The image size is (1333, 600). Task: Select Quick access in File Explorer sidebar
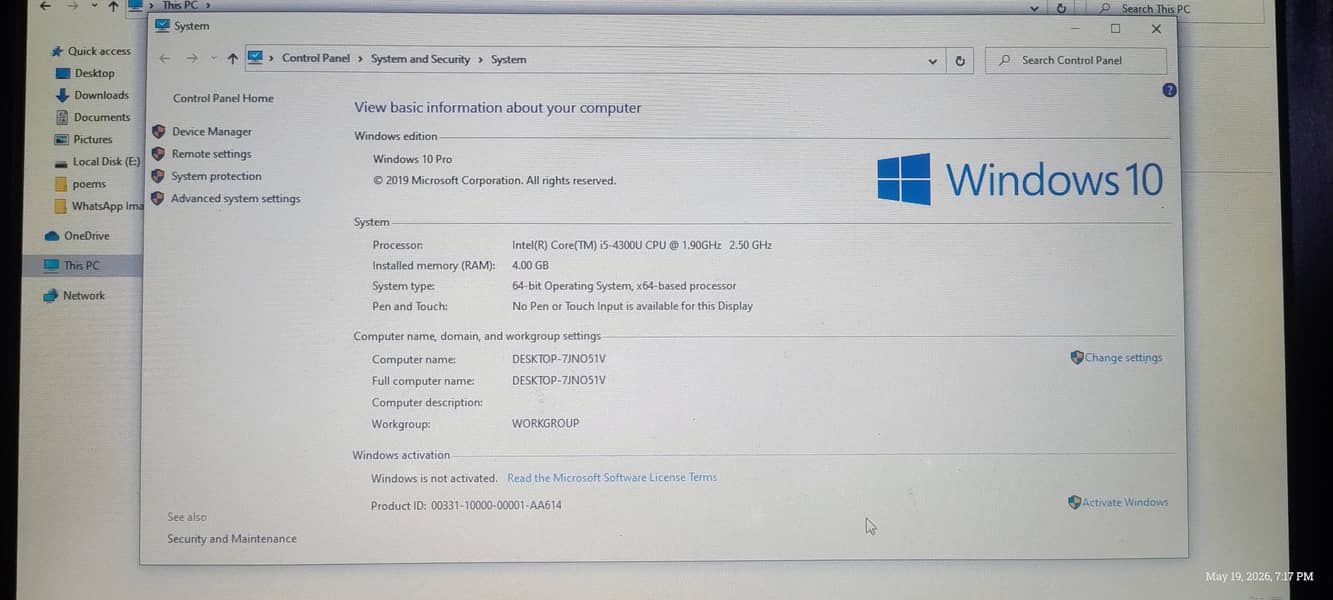(x=99, y=51)
